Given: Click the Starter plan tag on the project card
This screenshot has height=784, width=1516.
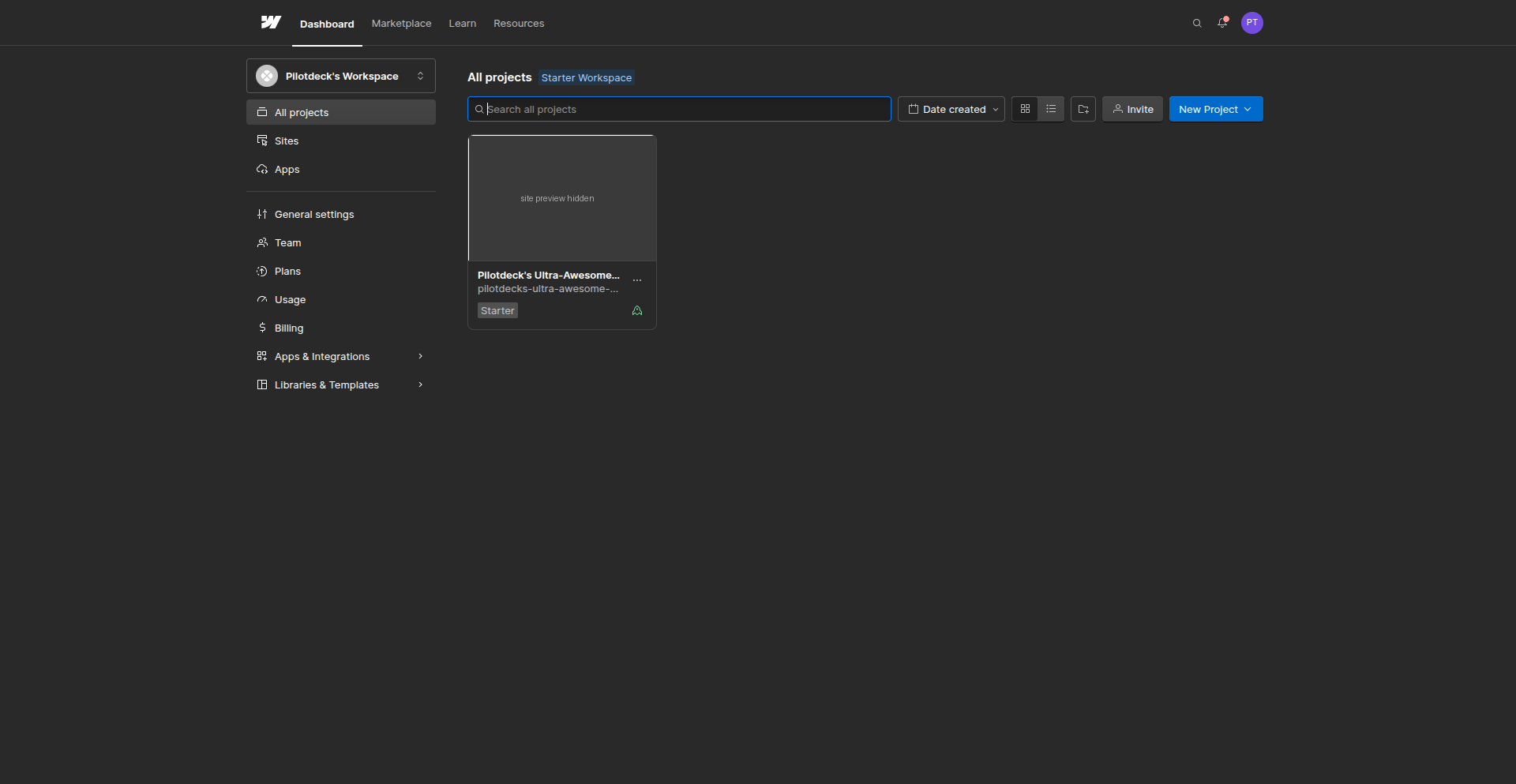Looking at the screenshot, I should pos(497,311).
